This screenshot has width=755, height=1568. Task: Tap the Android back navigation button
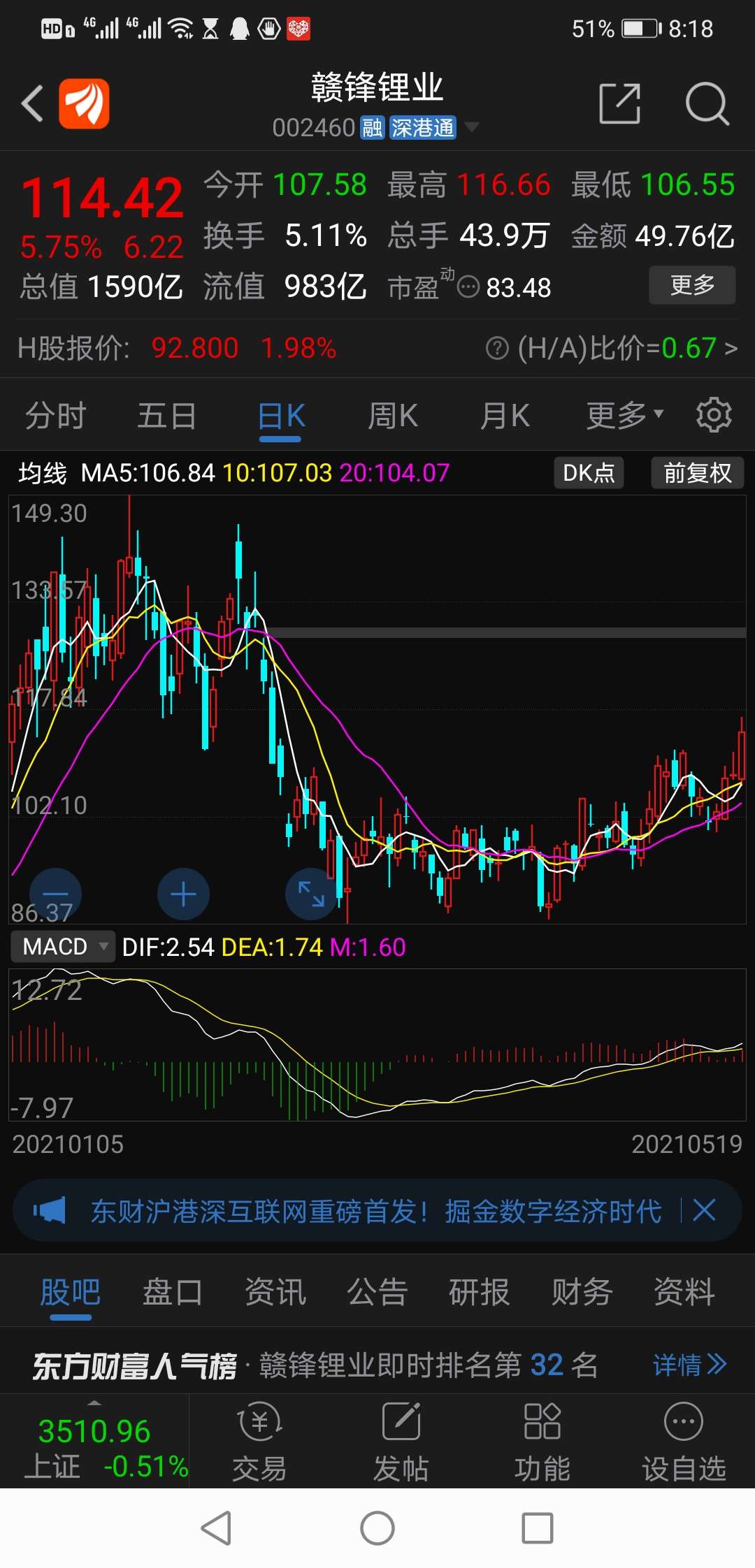pos(216,1528)
